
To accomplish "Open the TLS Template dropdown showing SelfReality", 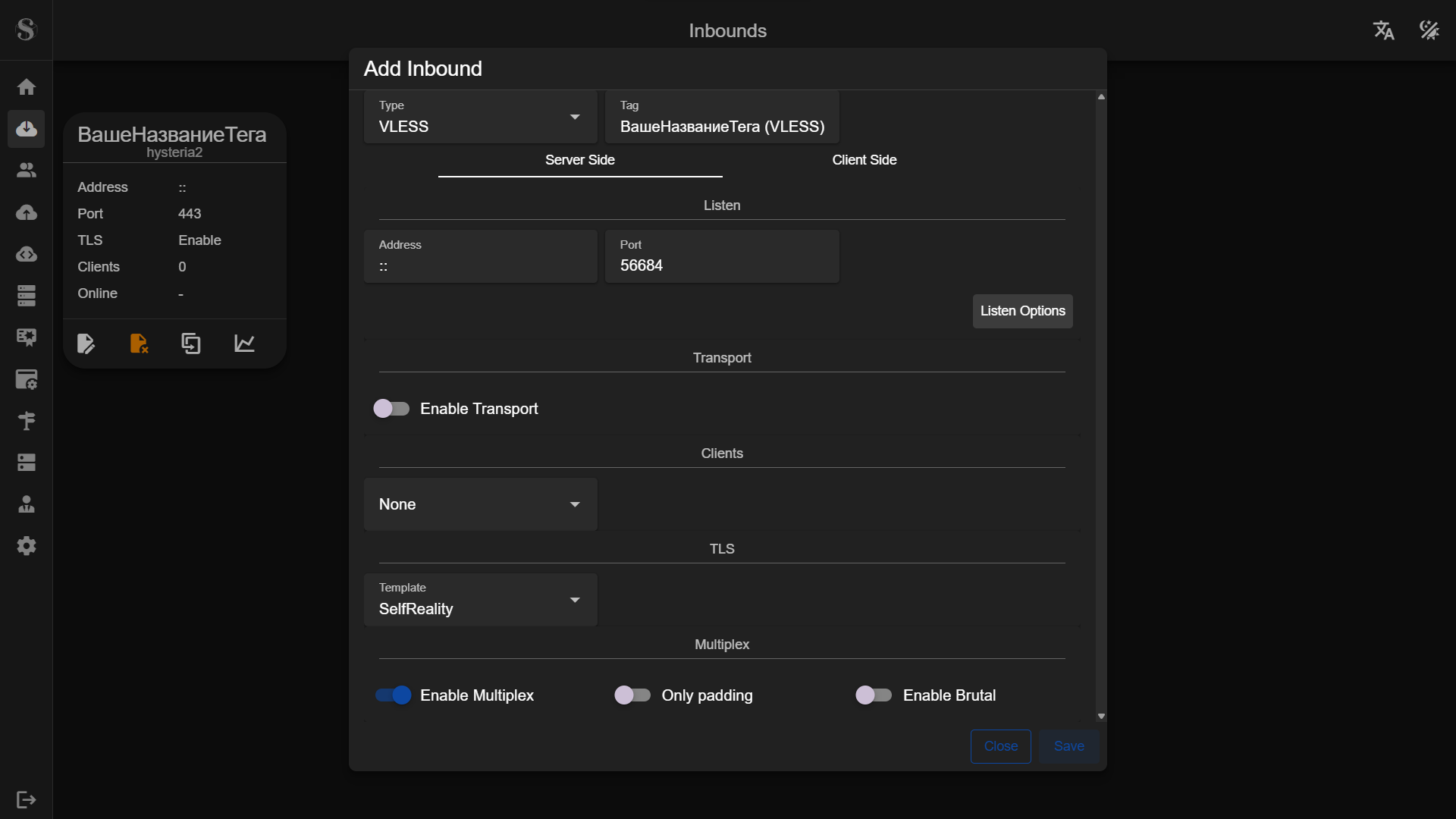I will pos(479,600).
